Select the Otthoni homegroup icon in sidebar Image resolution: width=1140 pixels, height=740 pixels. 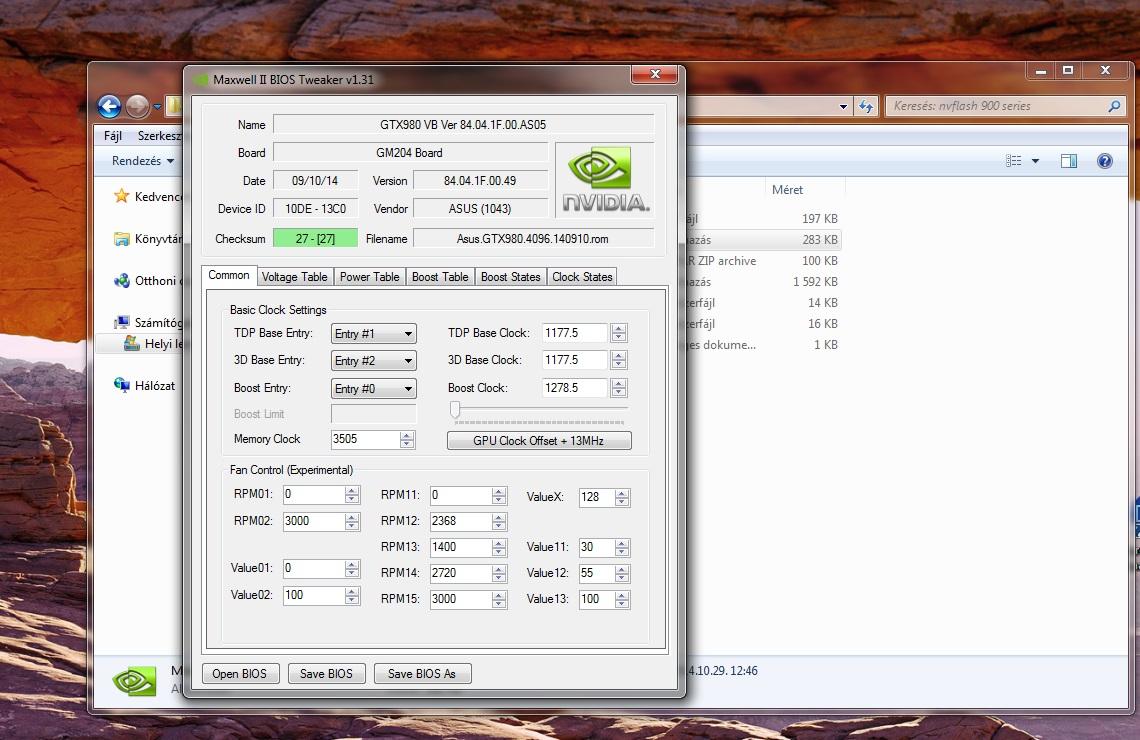pyautogui.click(x=121, y=281)
